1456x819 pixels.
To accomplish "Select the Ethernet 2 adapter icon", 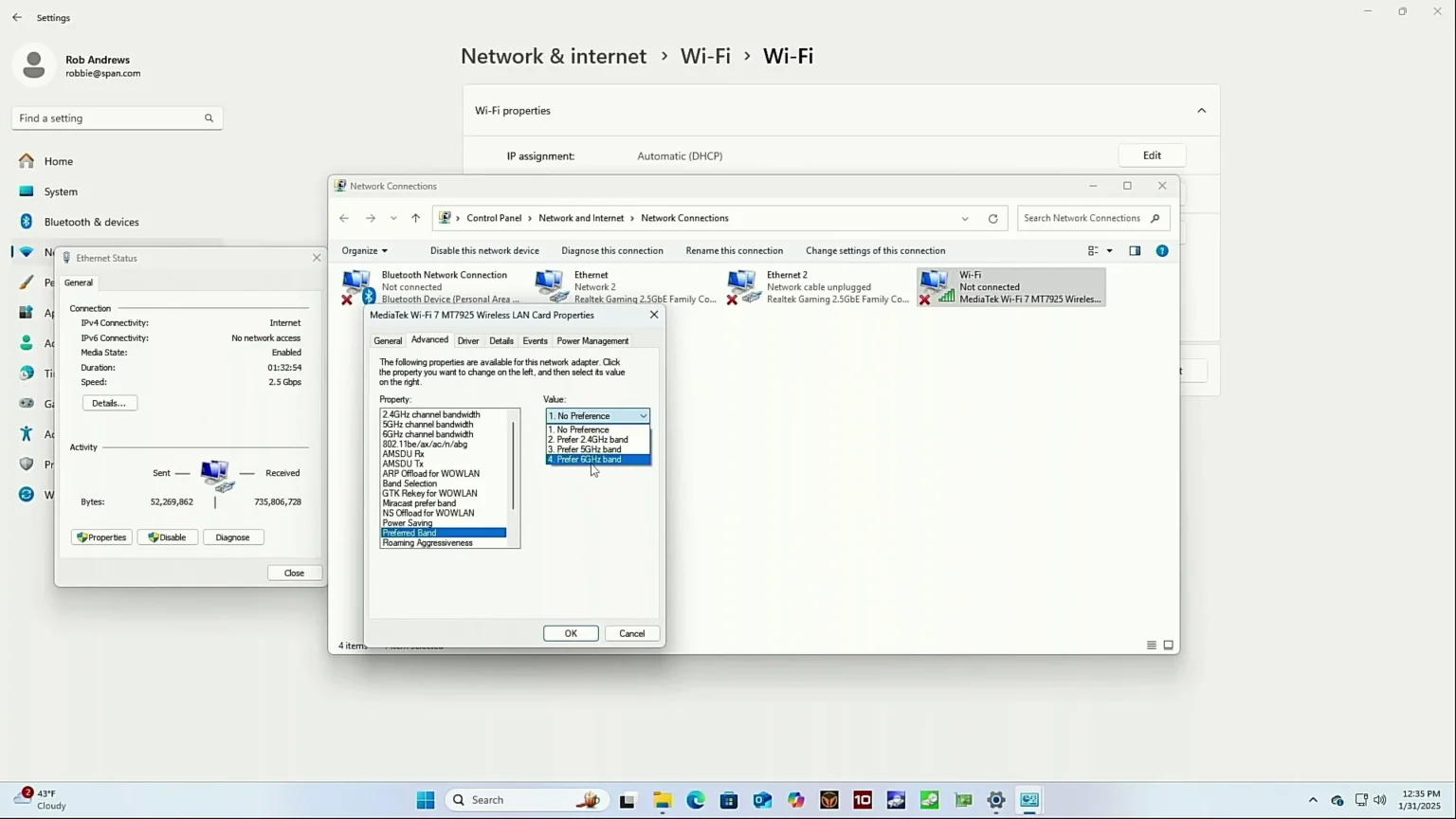I will [743, 286].
